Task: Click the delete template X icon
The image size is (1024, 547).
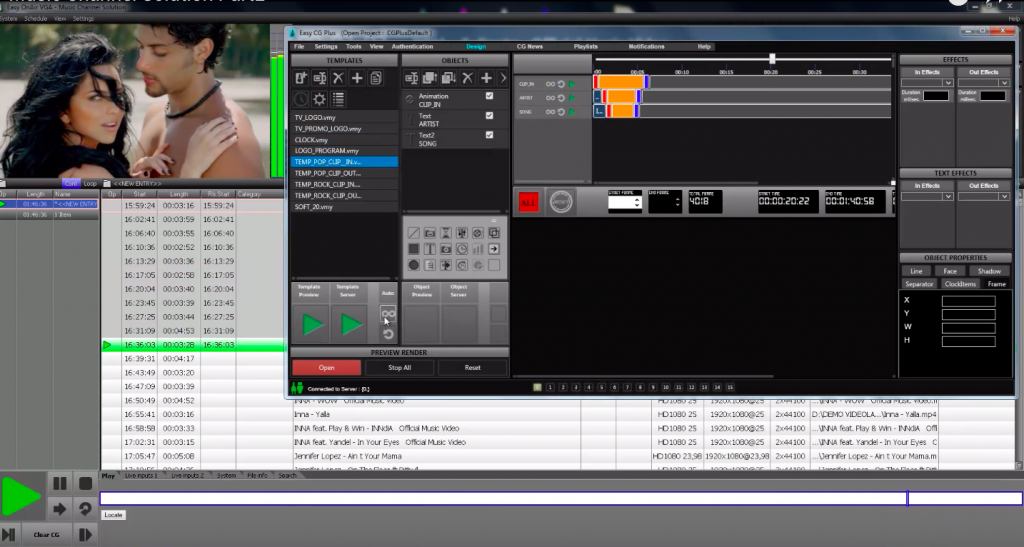Action: pyautogui.click(x=339, y=78)
